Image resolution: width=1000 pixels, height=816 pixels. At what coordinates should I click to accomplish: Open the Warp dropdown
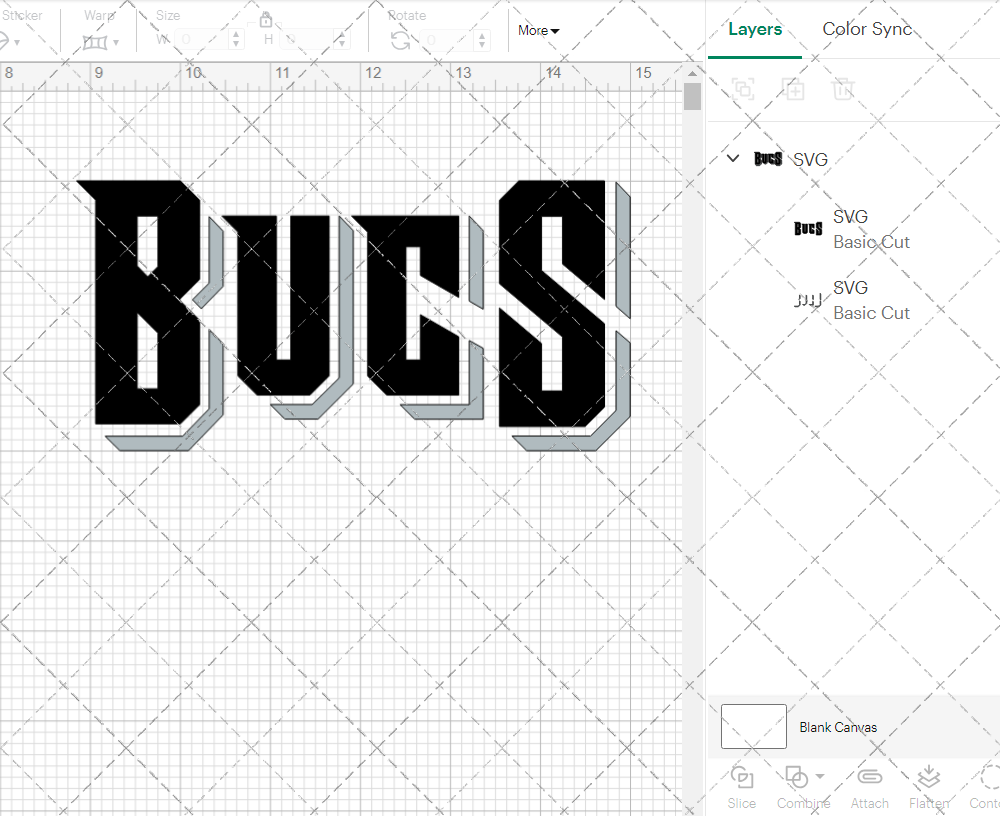[101, 42]
